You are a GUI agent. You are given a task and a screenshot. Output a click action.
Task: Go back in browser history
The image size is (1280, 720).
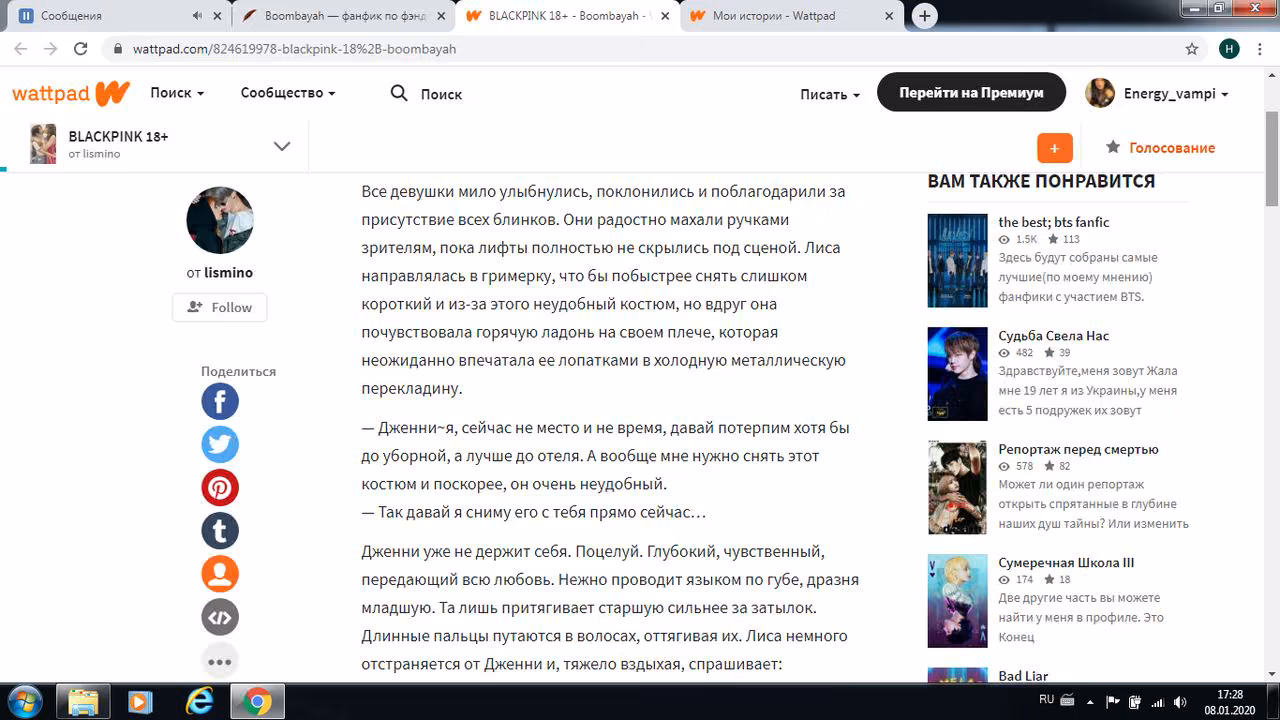click(x=21, y=48)
